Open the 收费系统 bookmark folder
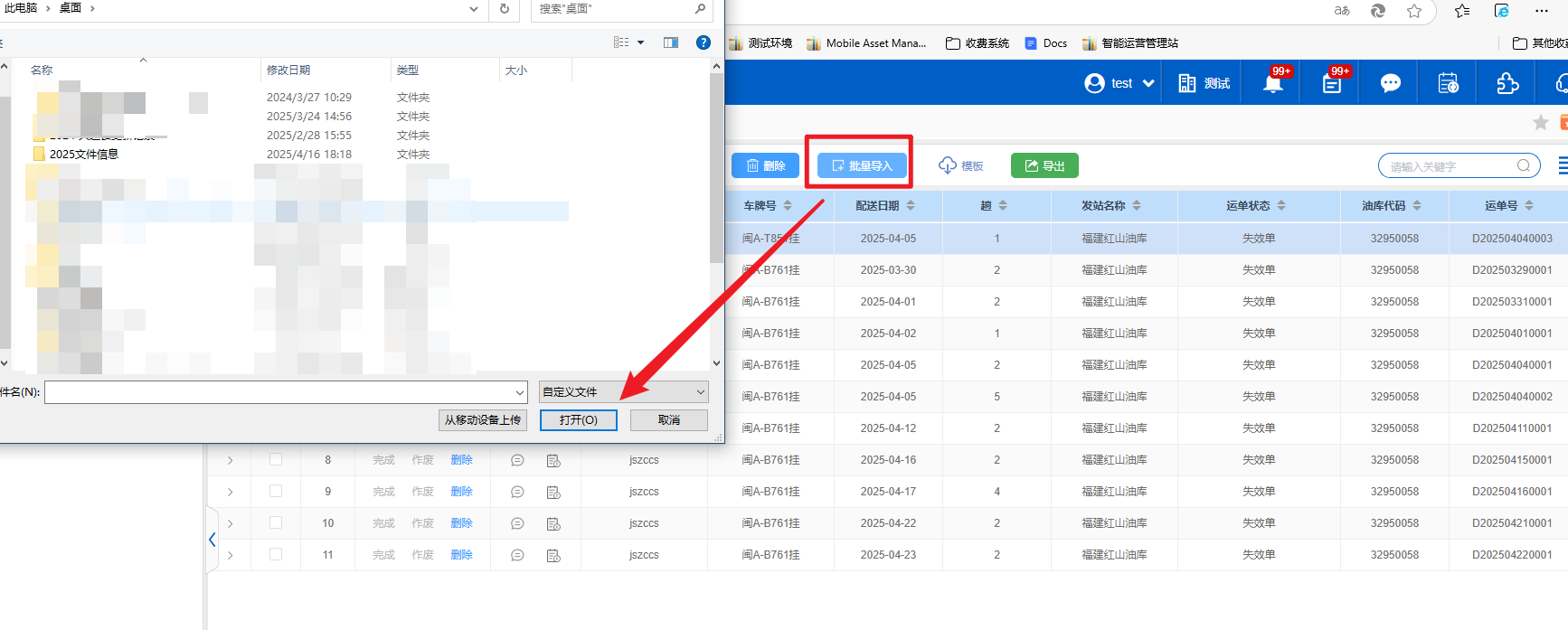The height and width of the screenshot is (630, 1568). click(x=977, y=43)
